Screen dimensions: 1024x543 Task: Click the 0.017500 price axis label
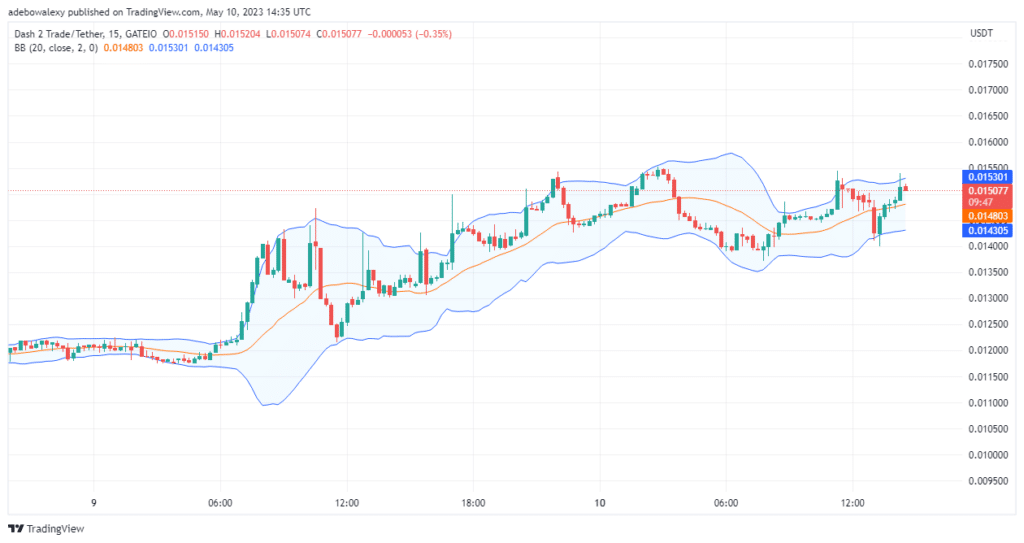(x=988, y=64)
